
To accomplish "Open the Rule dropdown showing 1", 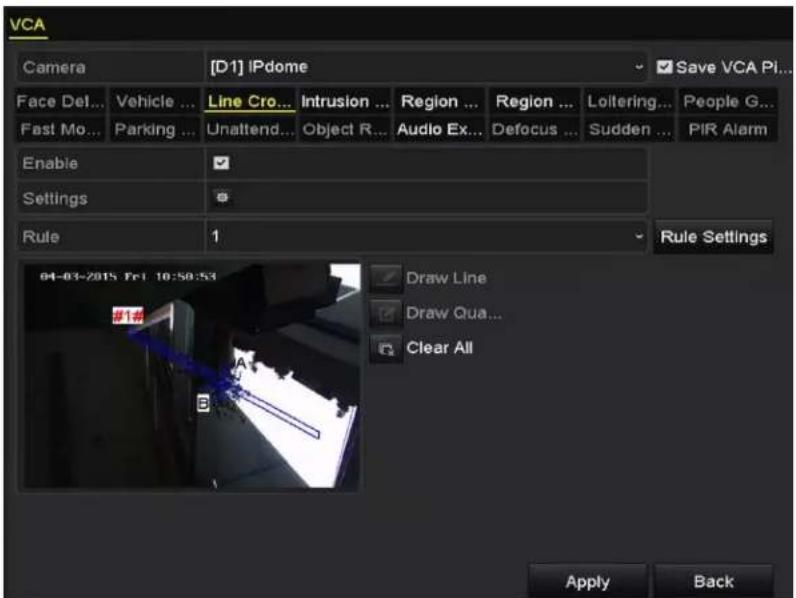I will pyautogui.click(x=426, y=237).
